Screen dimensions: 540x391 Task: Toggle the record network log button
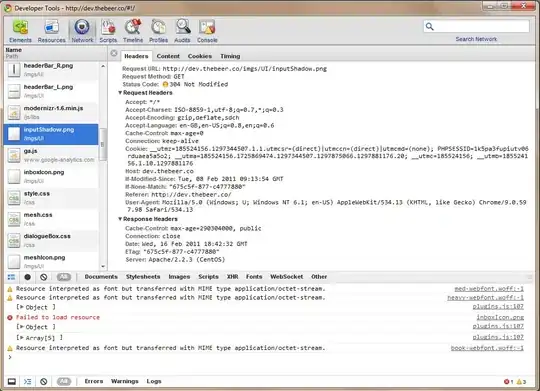(28, 277)
